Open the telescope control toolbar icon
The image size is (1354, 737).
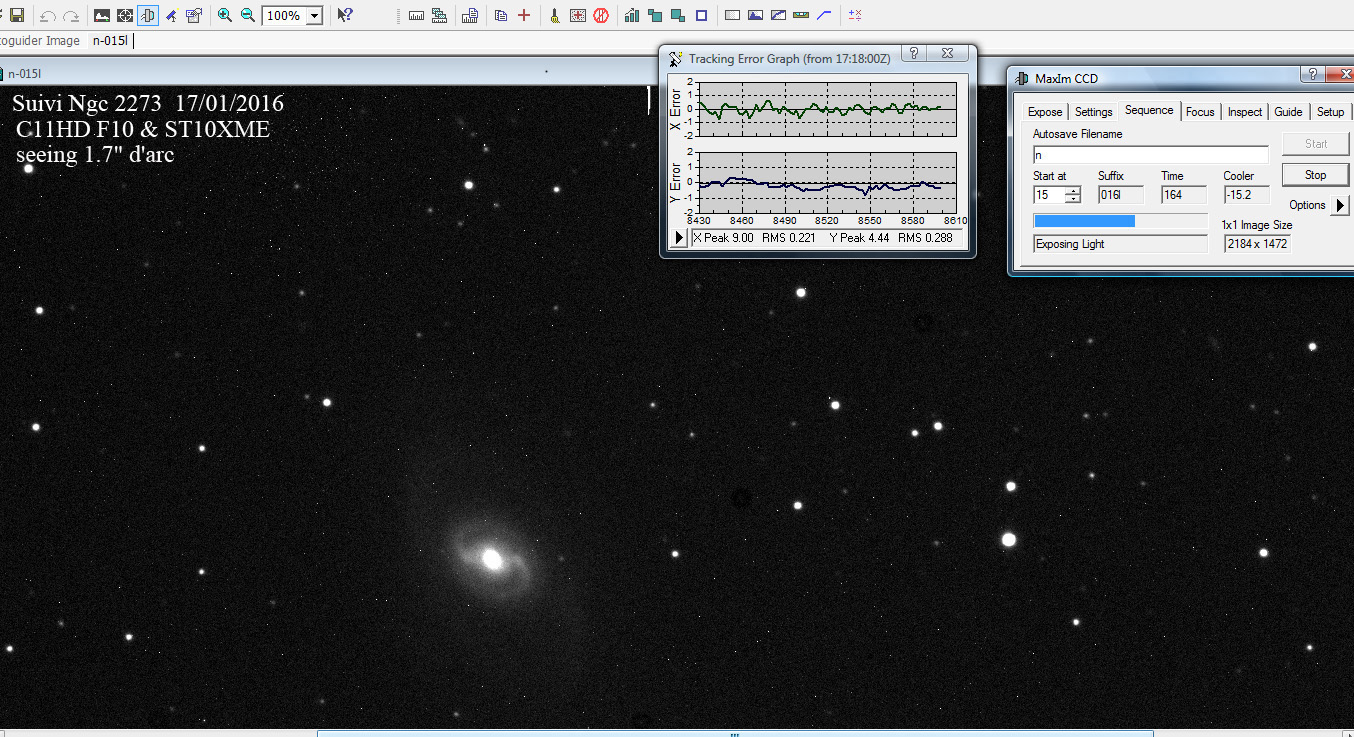click(172, 16)
